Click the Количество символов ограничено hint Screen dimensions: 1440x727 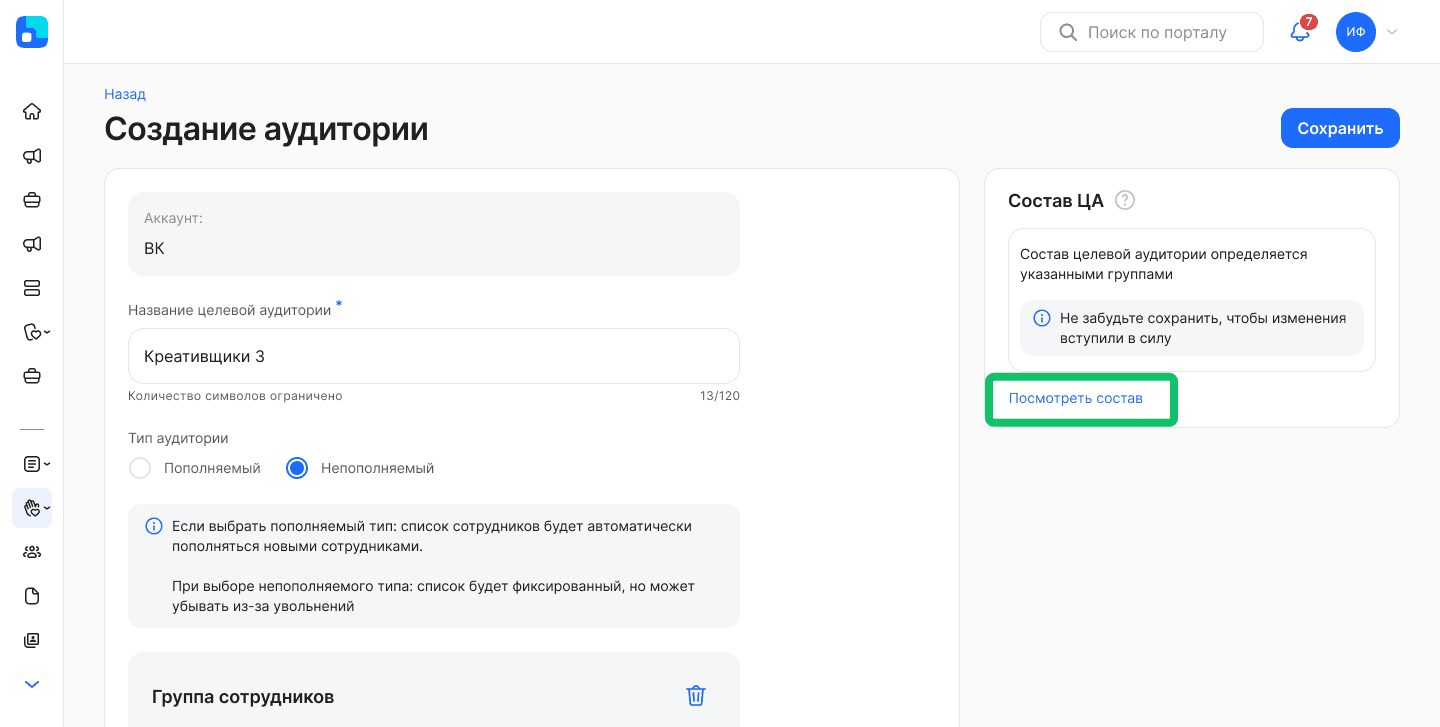point(235,396)
